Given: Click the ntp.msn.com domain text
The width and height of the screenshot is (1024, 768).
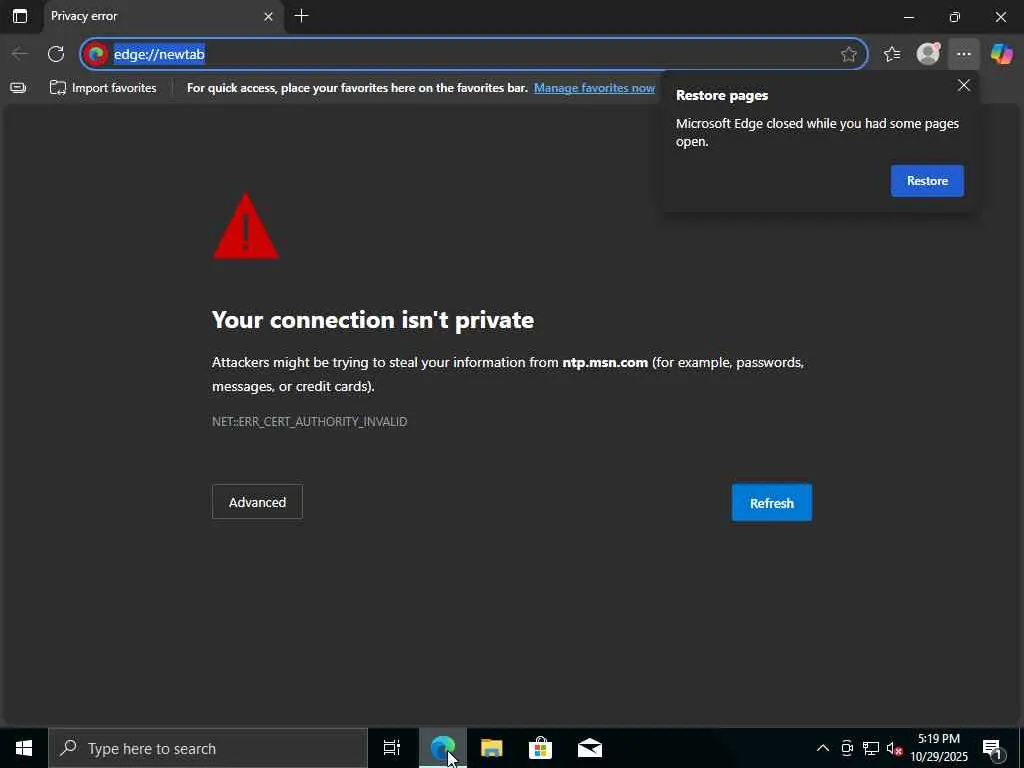Looking at the screenshot, I should [x=605, y=362].
